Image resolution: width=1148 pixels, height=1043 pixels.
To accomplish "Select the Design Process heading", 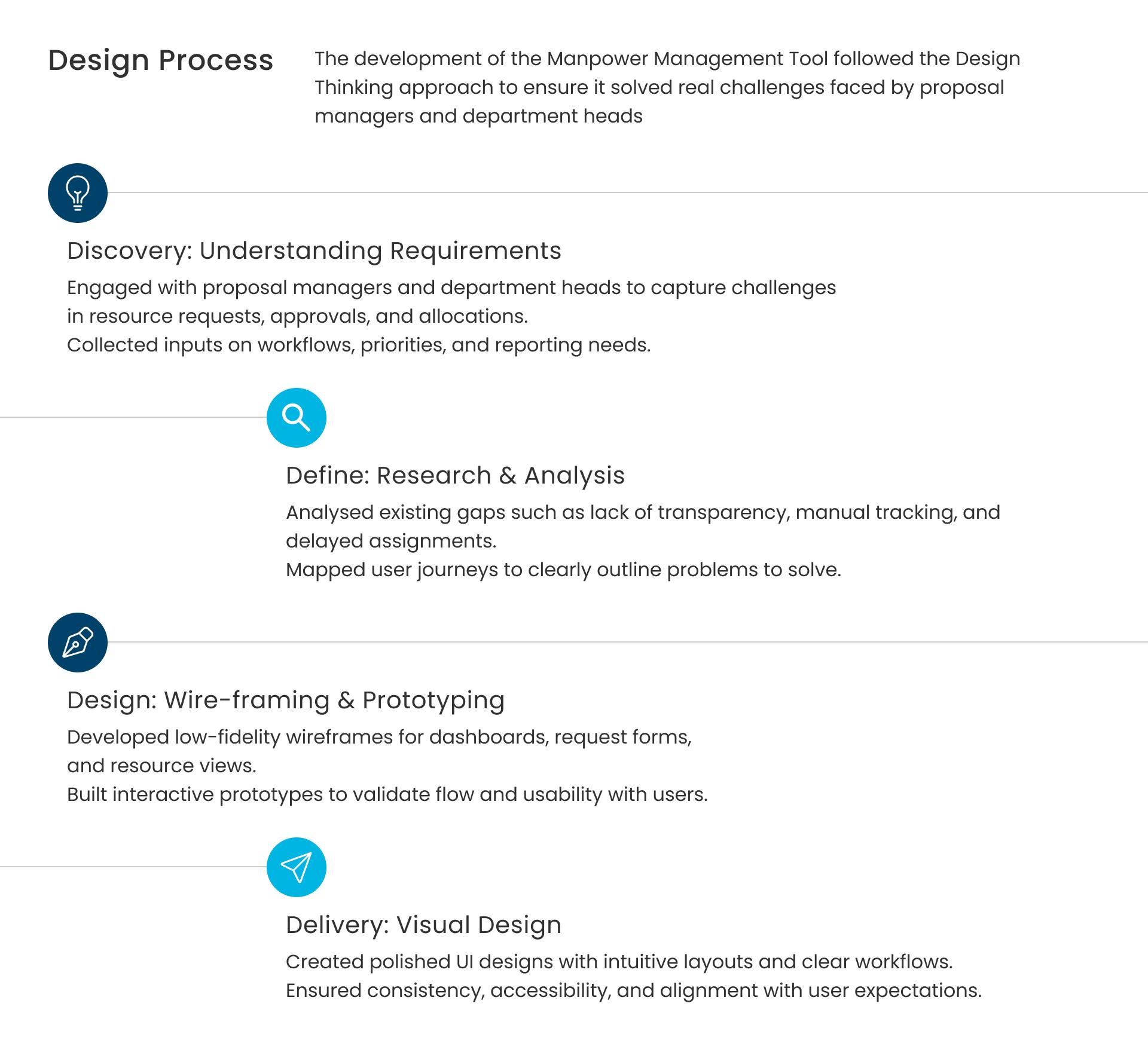I will (x=160, y=60).
